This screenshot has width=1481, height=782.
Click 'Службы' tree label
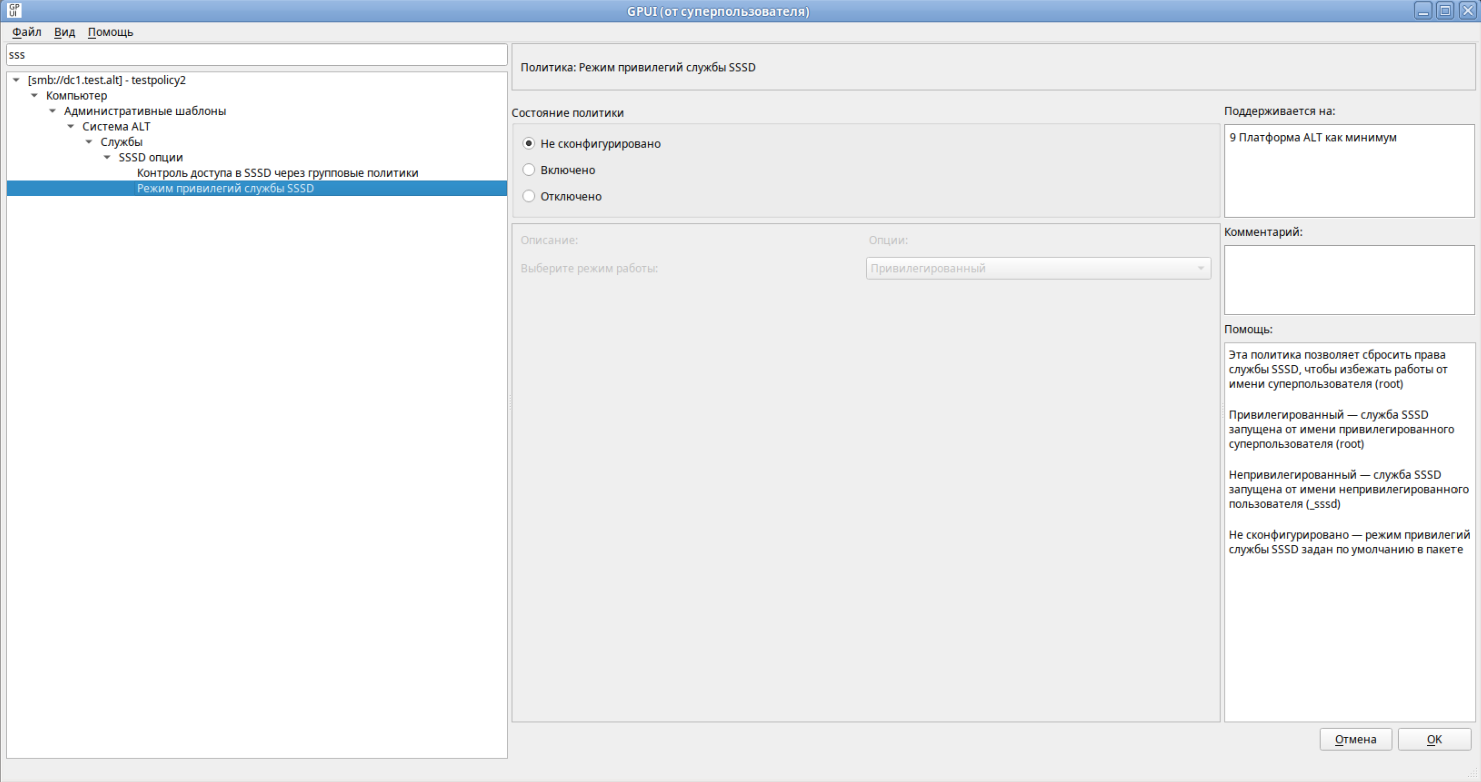click(x=121, y=142)
